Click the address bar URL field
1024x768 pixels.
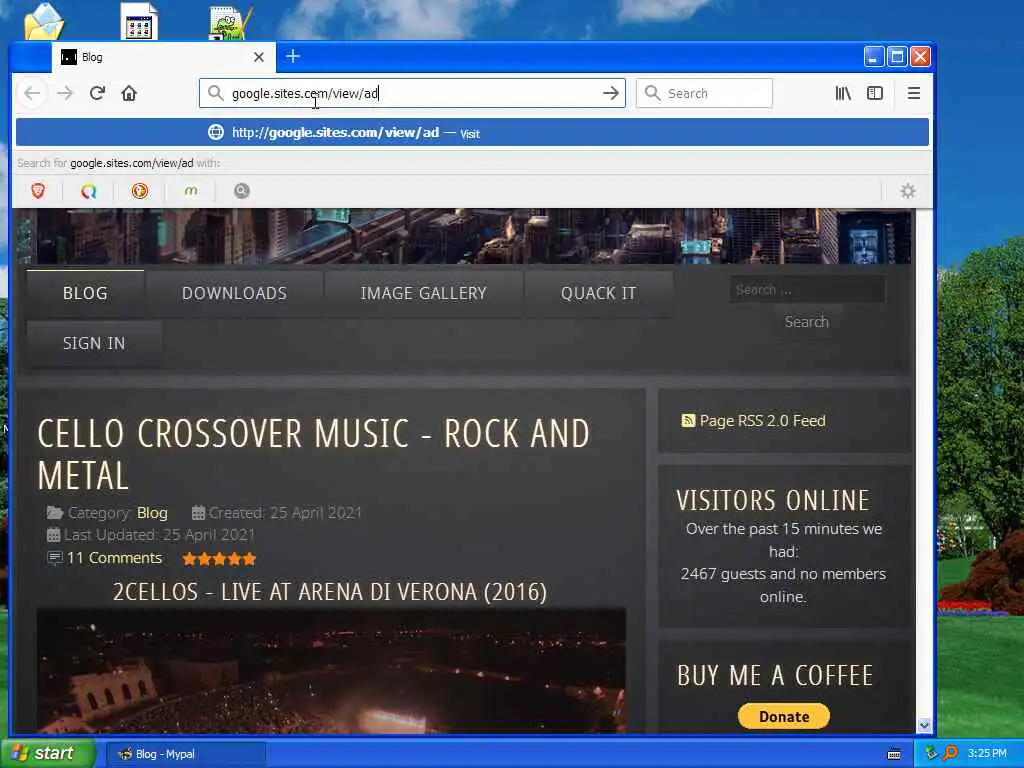[412, 93]
